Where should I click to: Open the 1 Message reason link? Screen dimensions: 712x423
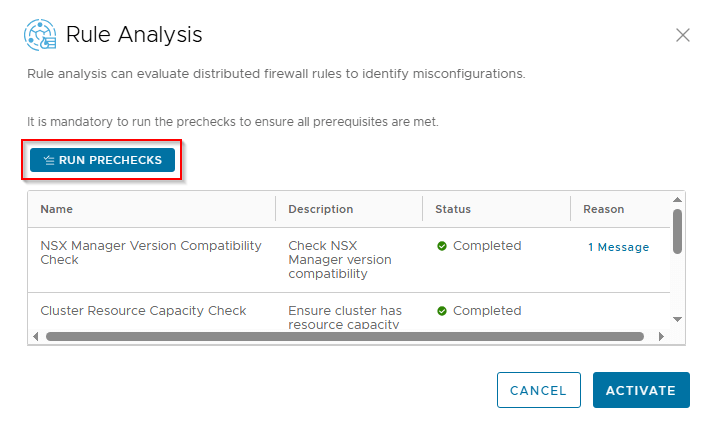tap(618, 247)
